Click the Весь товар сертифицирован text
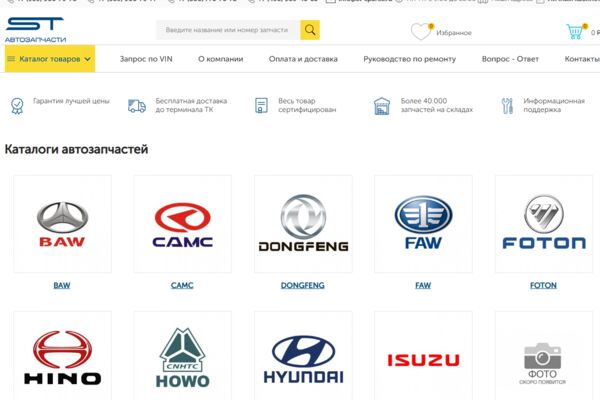This screenshot has width=600, height=400. [x=307, y=105]
